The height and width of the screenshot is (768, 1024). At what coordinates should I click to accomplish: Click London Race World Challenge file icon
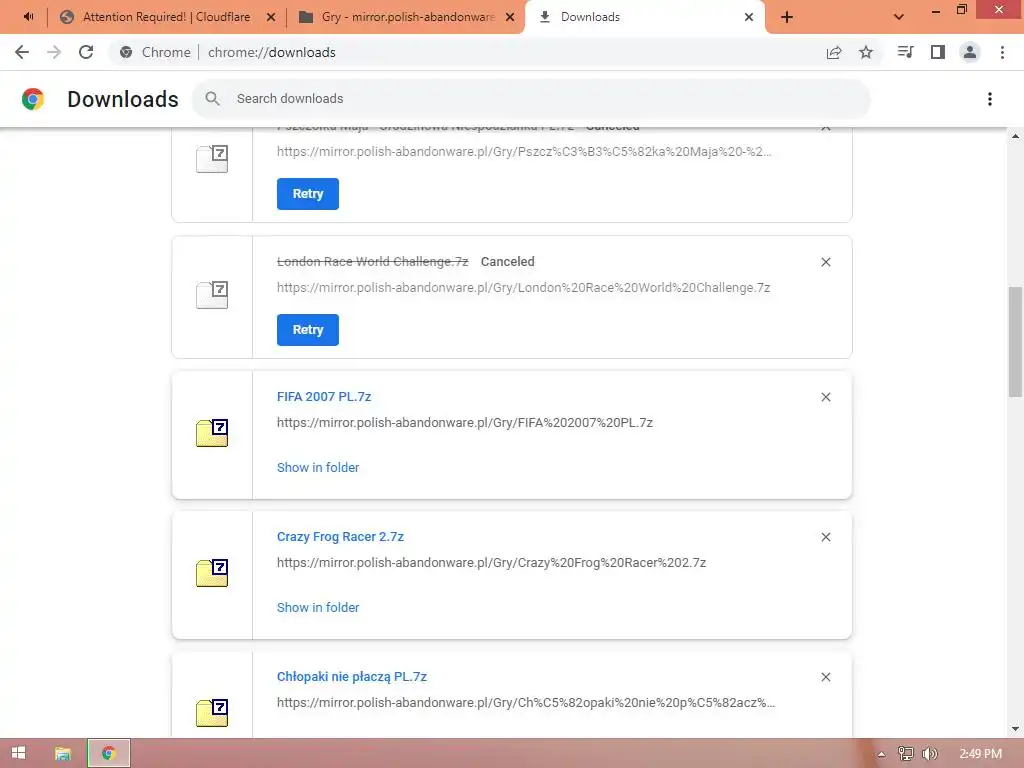click(x=212, y=295)
